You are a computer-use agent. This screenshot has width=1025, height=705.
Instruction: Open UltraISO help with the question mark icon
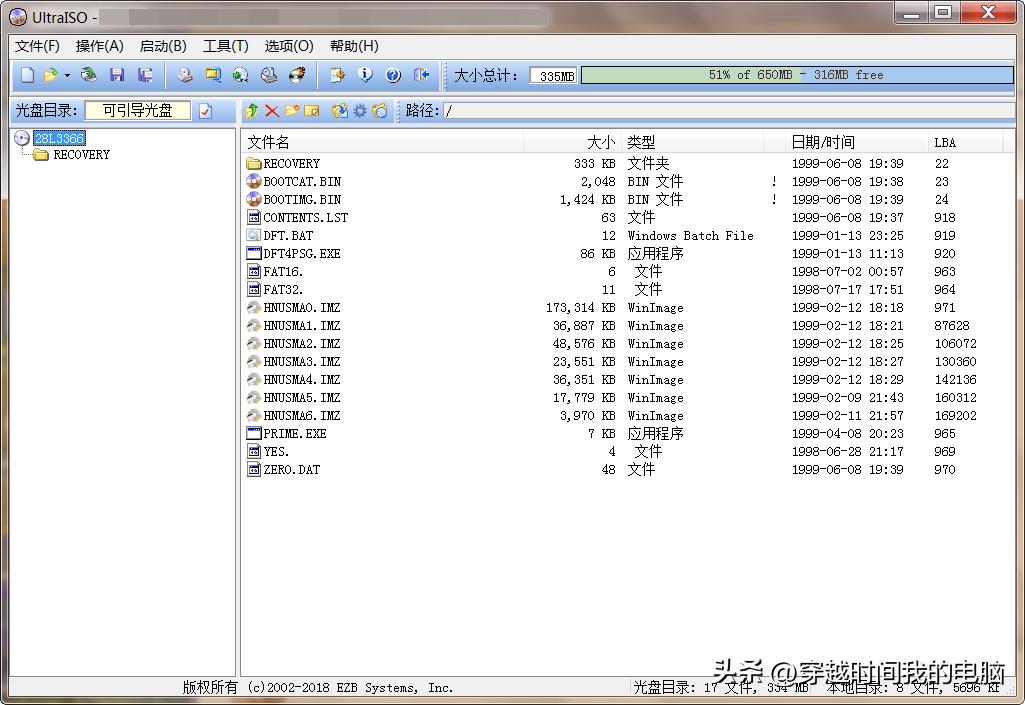coord(392,75)
